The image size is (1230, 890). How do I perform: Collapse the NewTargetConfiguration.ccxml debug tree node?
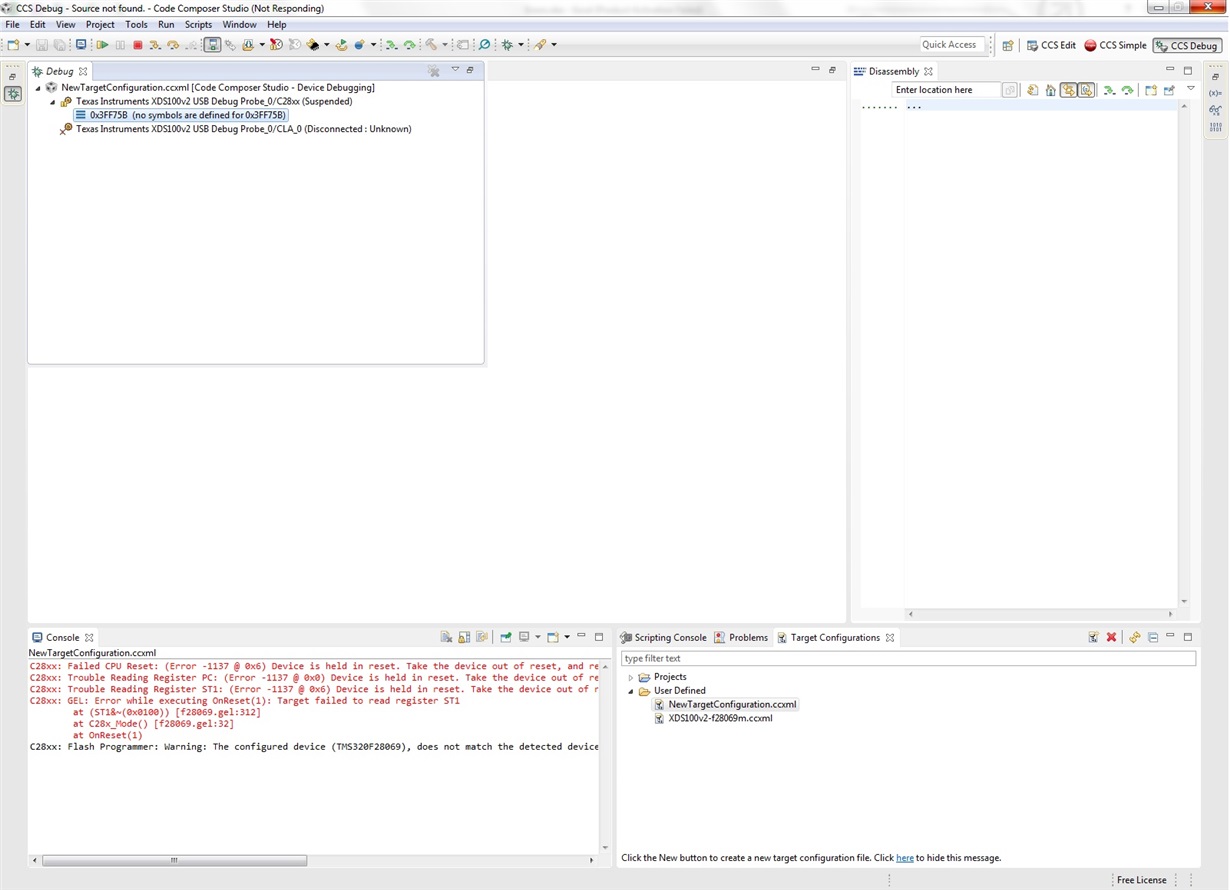[x=38, y=88]
